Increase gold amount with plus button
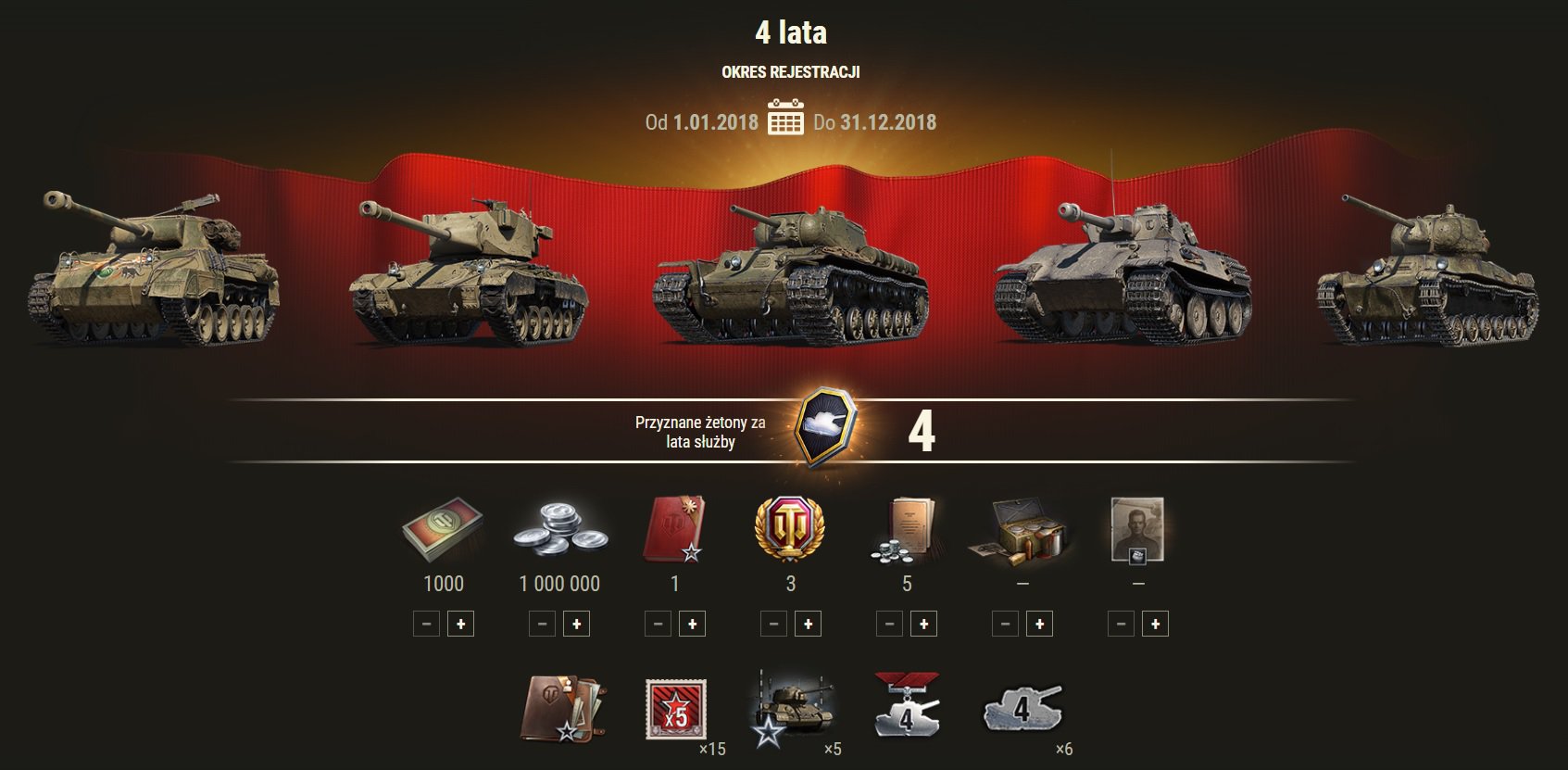The width and height of the screenshot is (1568, 770). (460, 625)
